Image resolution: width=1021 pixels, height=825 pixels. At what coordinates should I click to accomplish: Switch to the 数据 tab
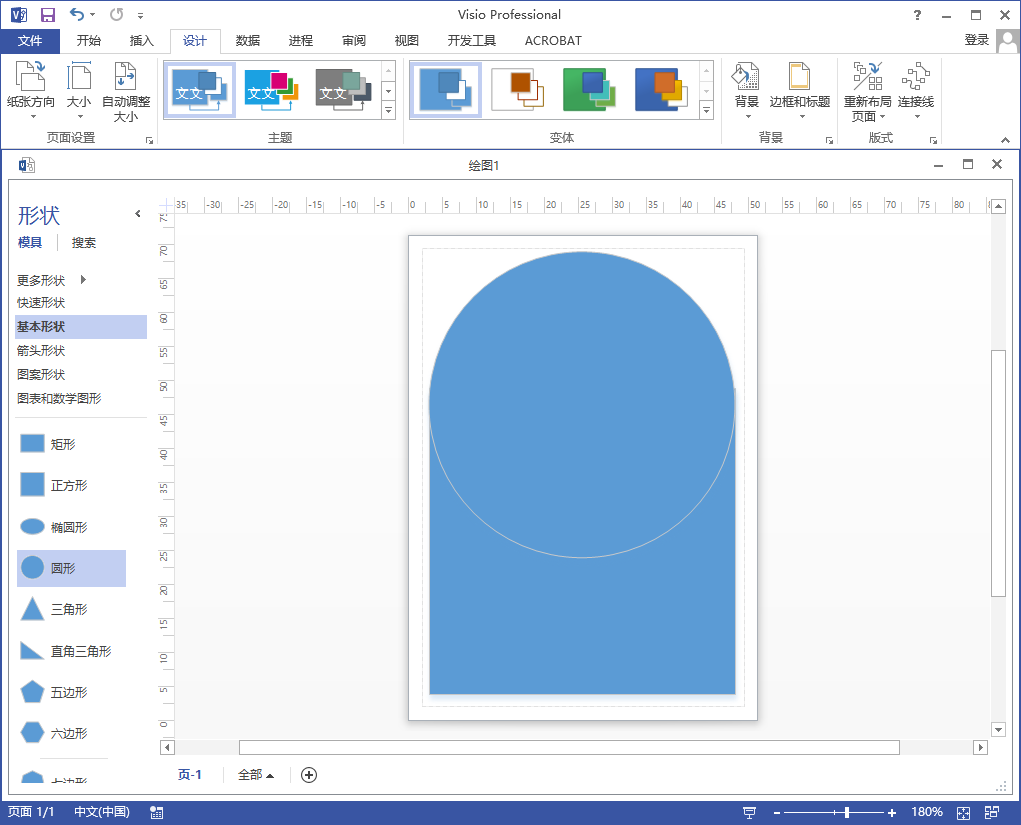(247, 40)
